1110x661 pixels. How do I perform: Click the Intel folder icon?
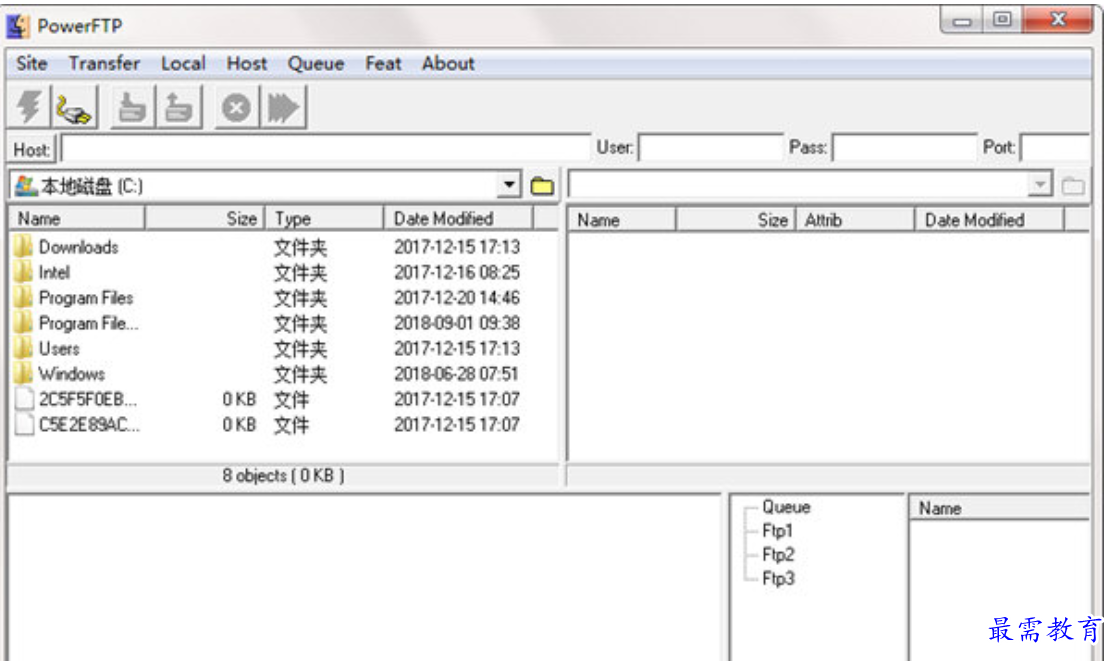(23, 272)
